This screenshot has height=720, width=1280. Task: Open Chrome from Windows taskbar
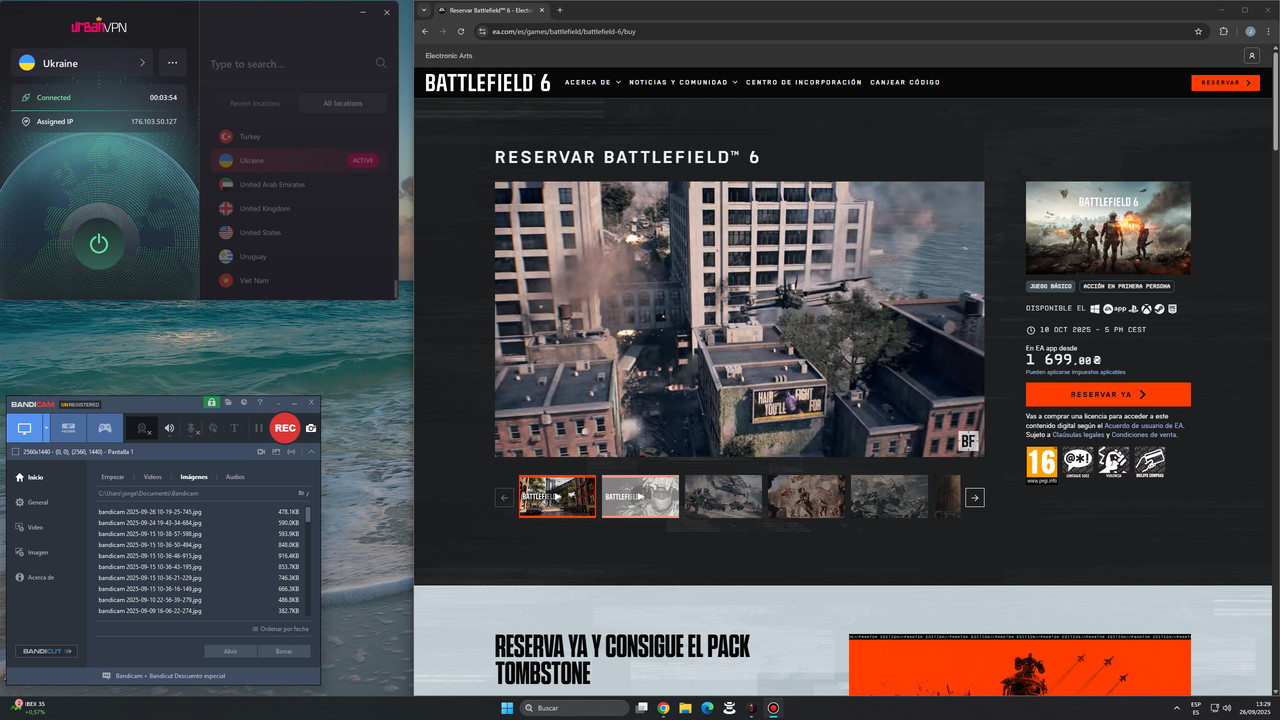663,708
